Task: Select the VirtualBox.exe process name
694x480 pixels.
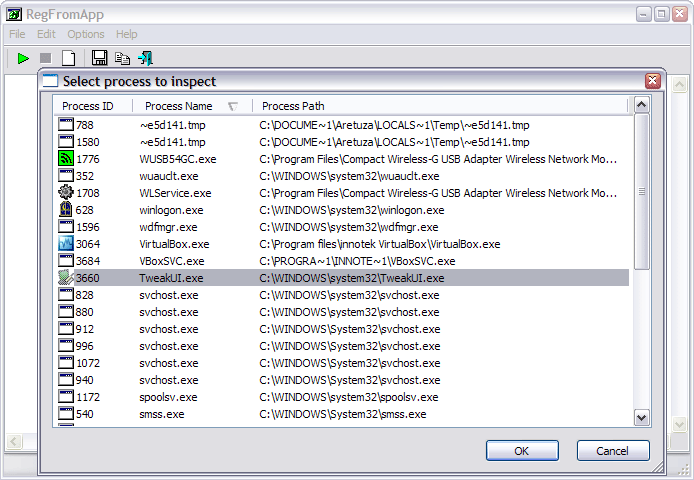Action: 174,244
